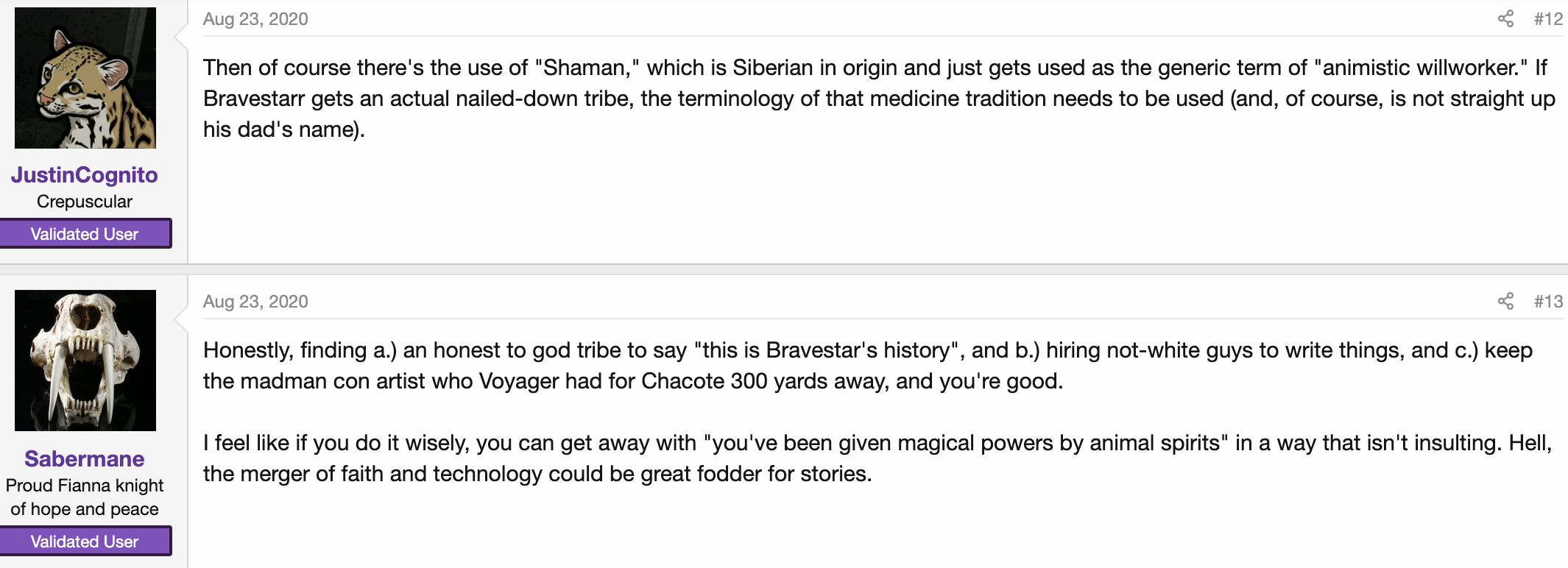The image size is (1568, 568).
Task: Click Validated User banner under JustinCognito
Action: pyautogui.click(x=85, y=234)
